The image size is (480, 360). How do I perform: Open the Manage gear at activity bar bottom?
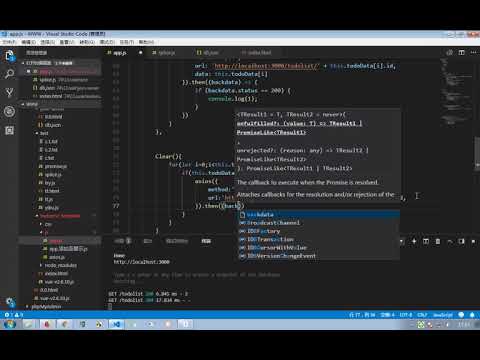[10, 302]
